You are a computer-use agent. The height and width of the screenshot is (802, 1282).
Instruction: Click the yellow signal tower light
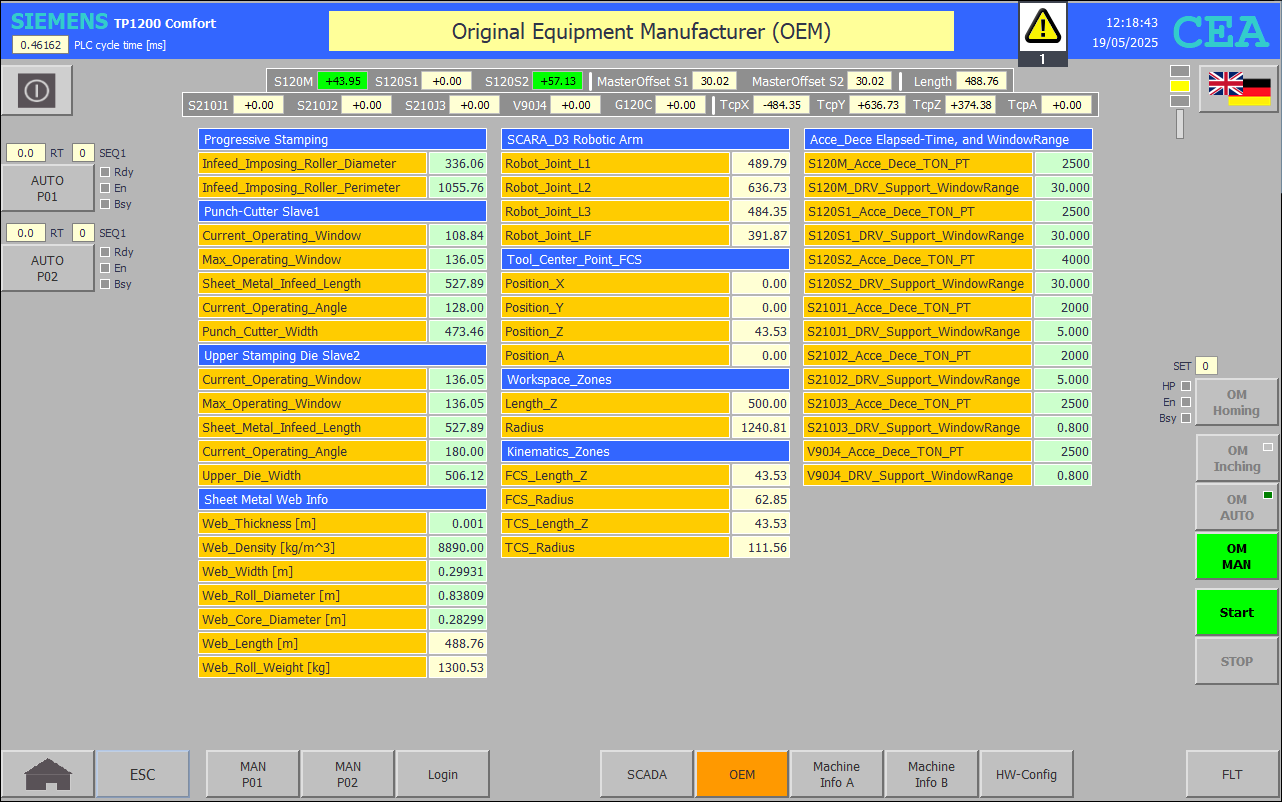pos(1180,87)
